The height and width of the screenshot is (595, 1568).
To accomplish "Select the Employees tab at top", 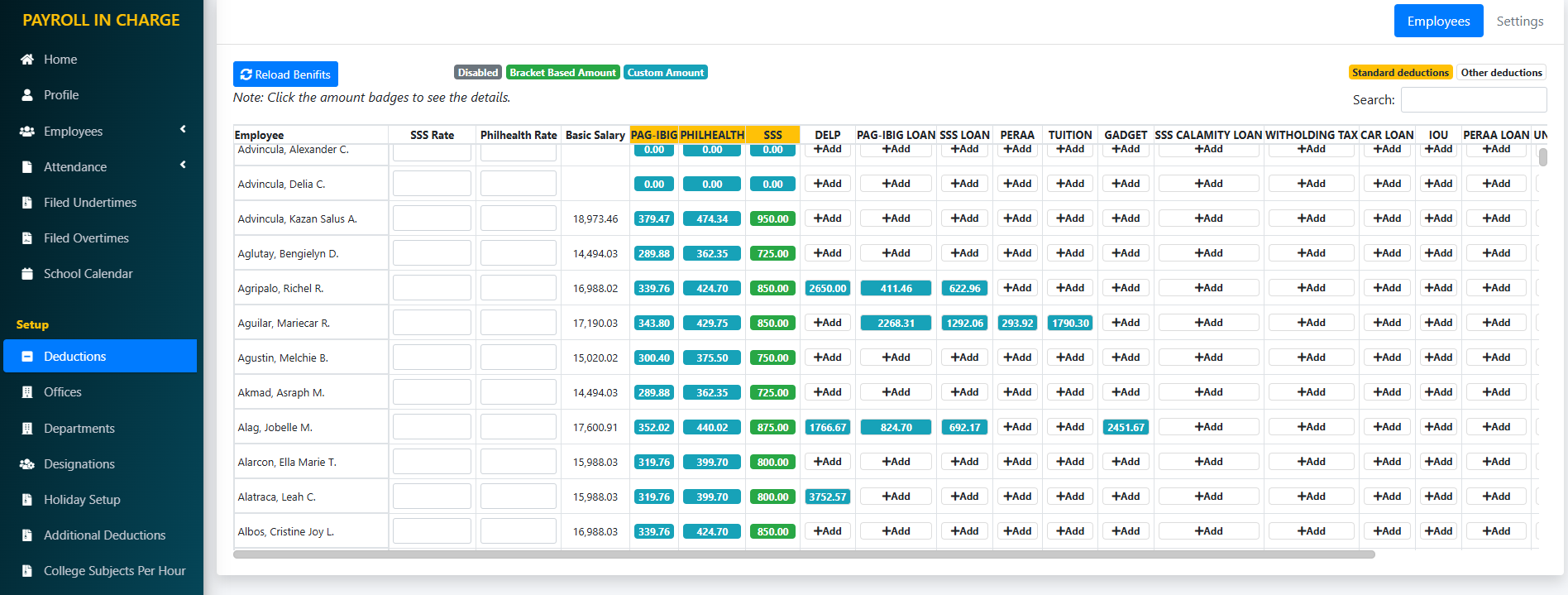I will [x=1438, y=22].
